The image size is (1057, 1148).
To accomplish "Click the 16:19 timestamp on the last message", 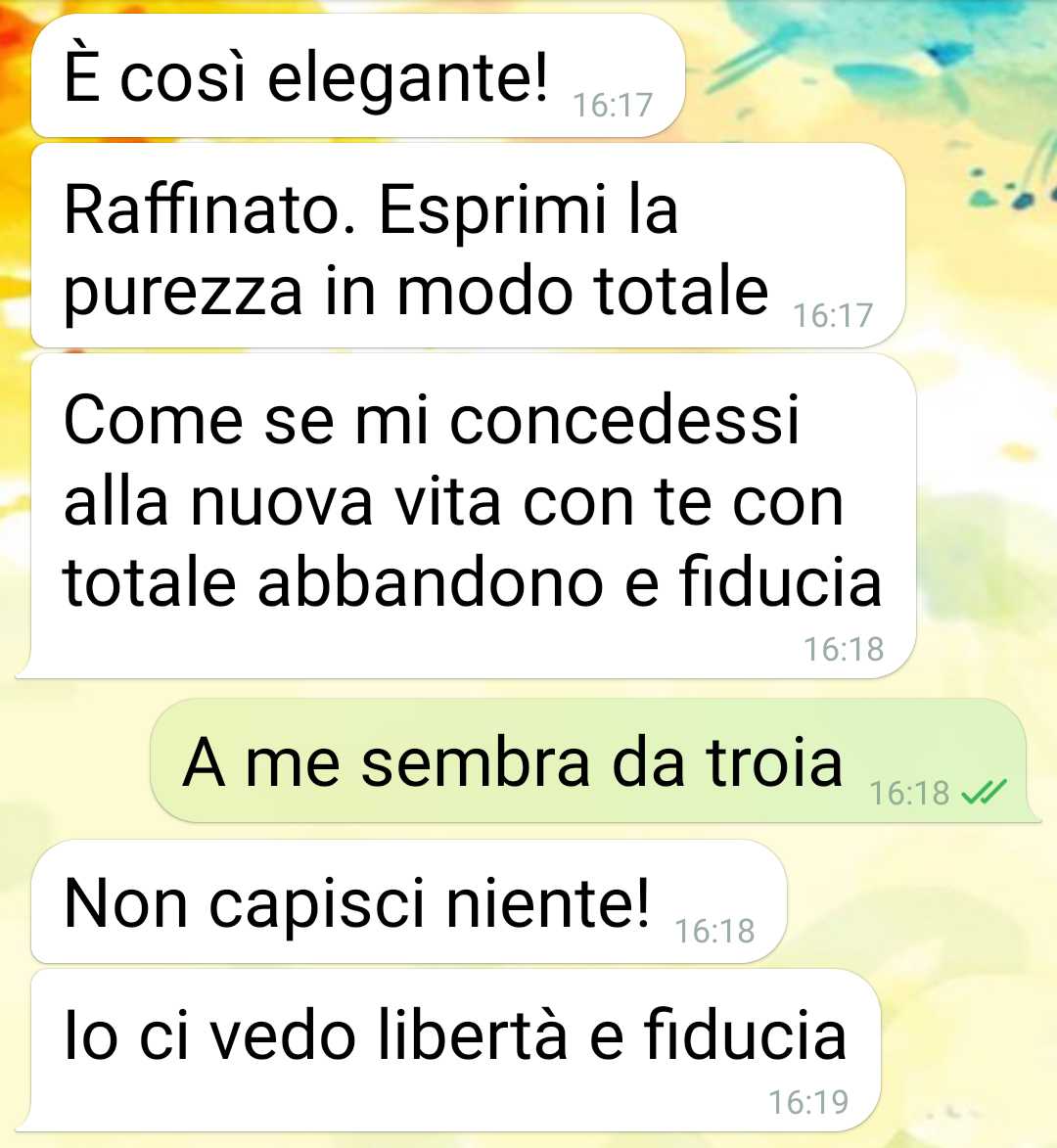I will pos(808,1101).
